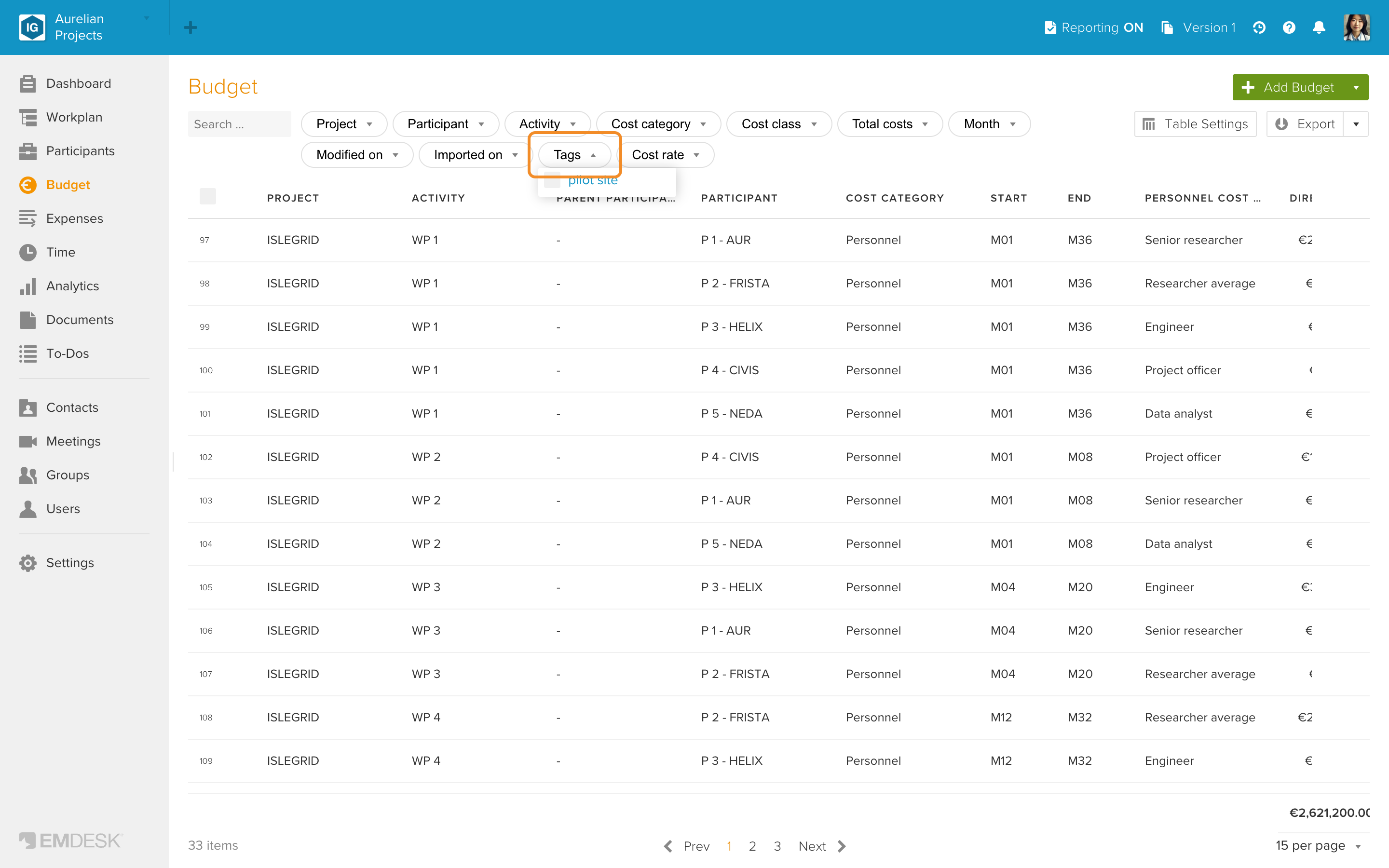Open the Expenses list icon
Image resolution: width=1389 pixels, height=868 pixels.
[x=27, y=218]
